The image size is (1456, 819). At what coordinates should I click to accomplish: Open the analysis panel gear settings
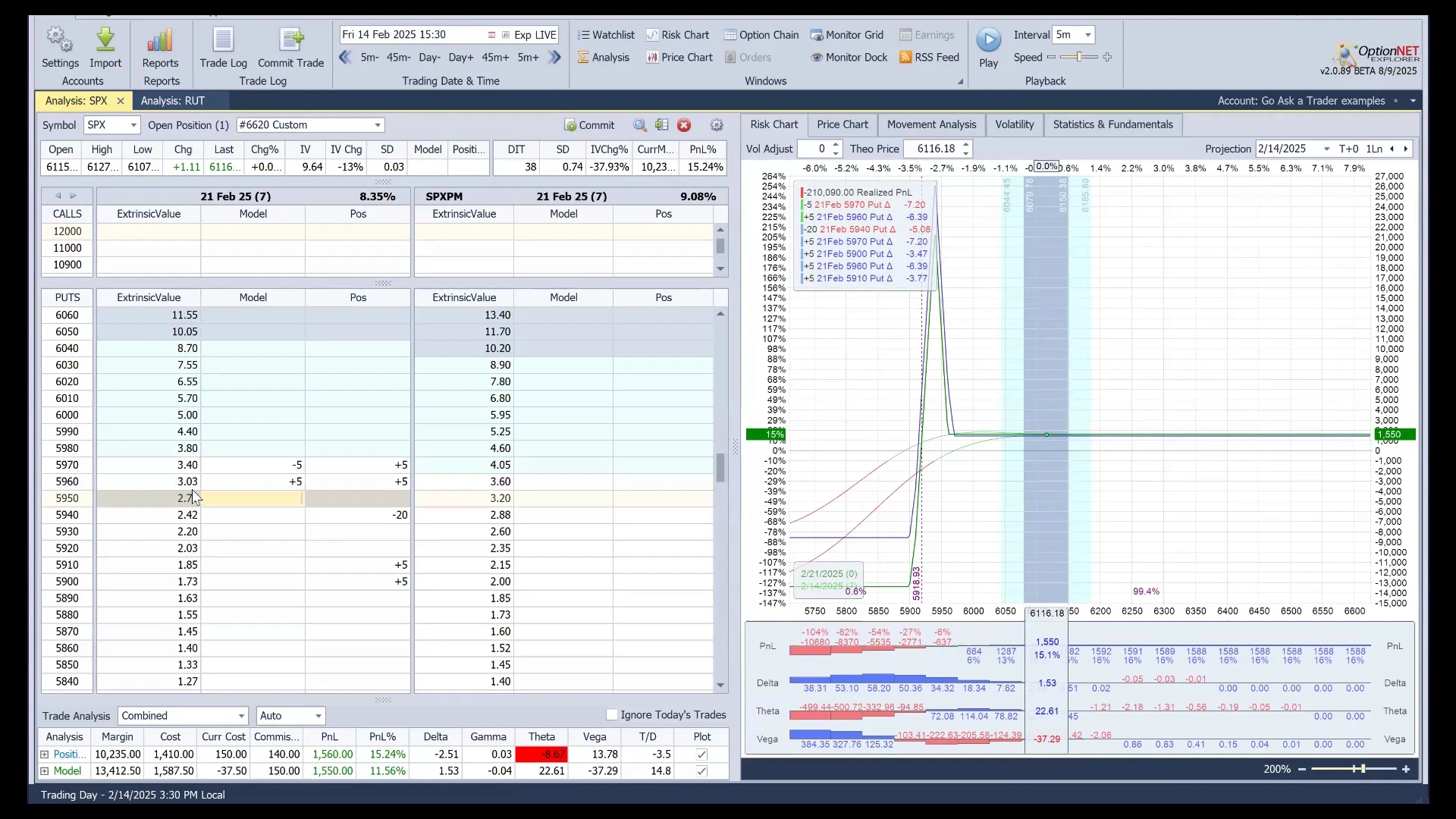click(x=717, y=125)
